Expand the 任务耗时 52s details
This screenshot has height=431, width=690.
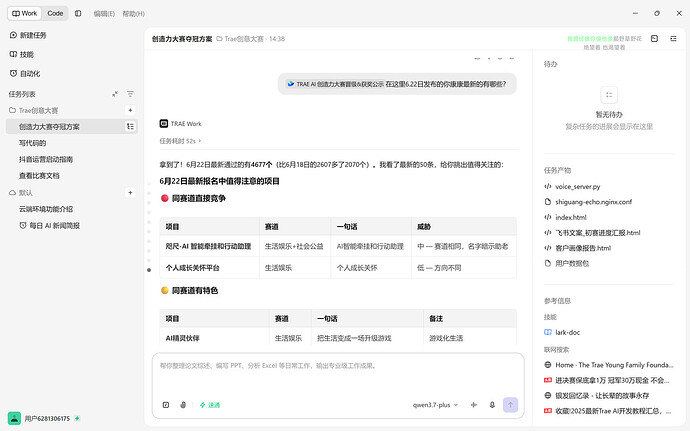[180, 141]
